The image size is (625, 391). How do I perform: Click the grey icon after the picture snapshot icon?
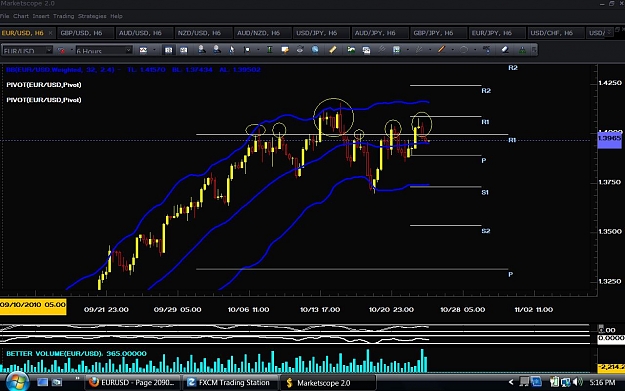coord(381,49)
